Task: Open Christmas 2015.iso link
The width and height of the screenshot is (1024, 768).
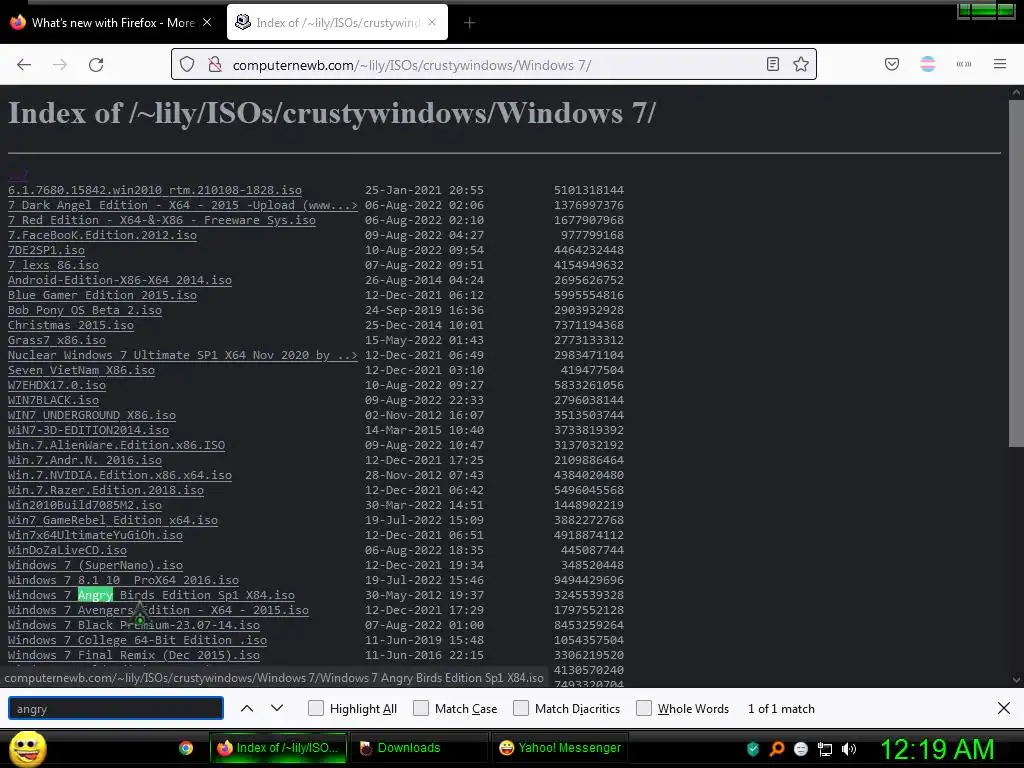Action: click(x=71, y=325)
